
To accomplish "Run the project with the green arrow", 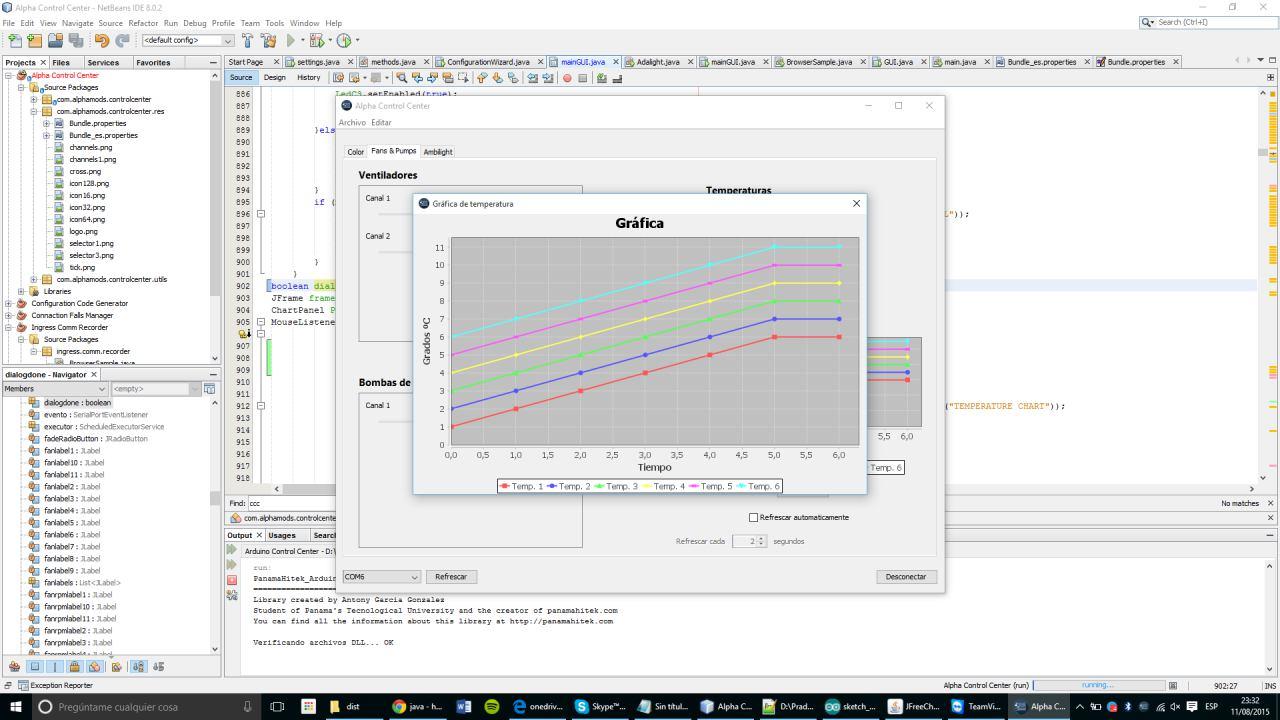I will (x=291, y=41).
